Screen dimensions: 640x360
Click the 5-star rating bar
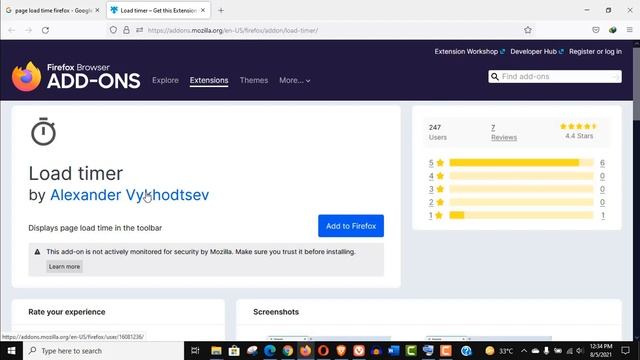point(521,163)
